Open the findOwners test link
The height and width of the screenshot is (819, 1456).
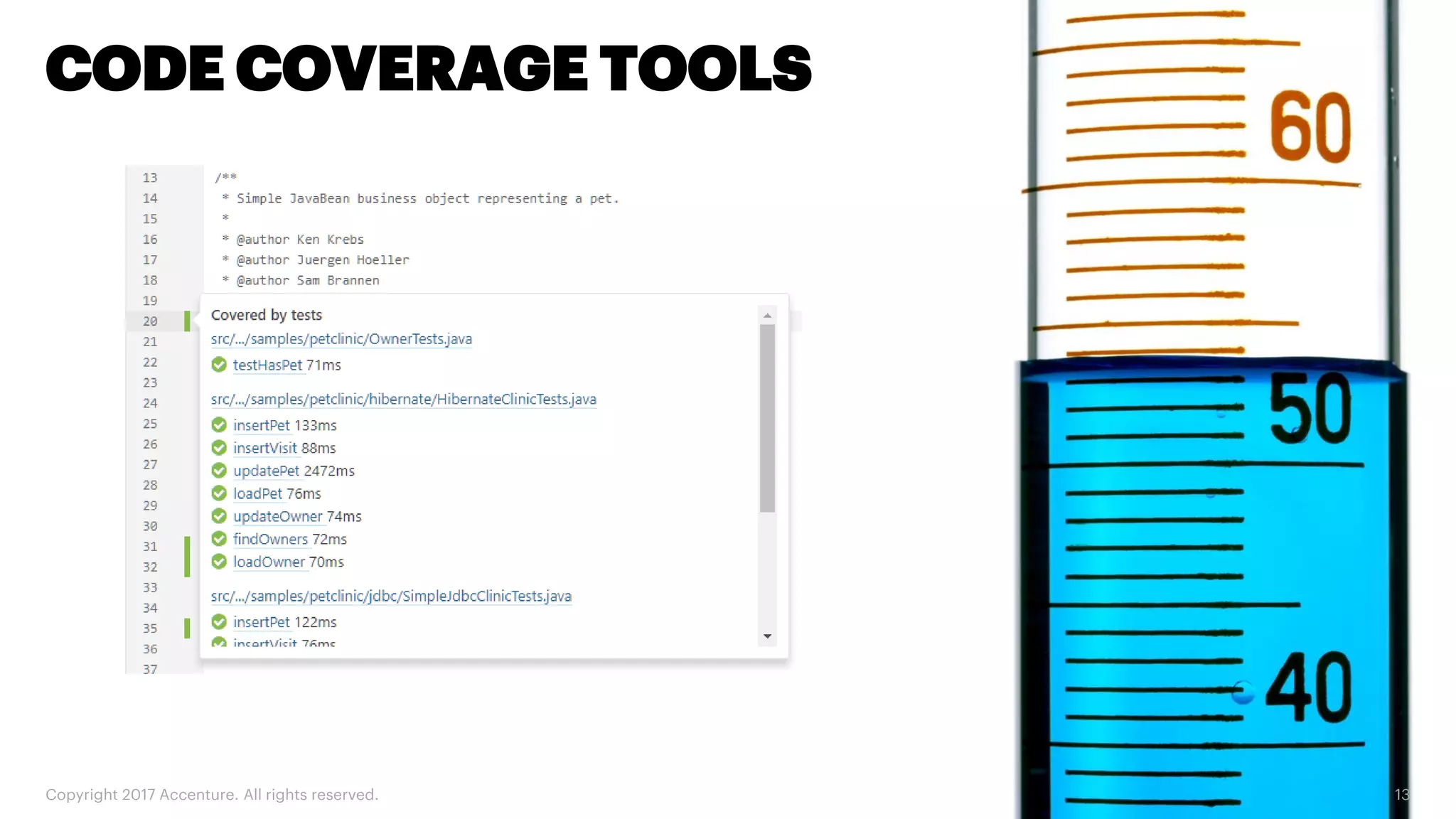[271, 540]
